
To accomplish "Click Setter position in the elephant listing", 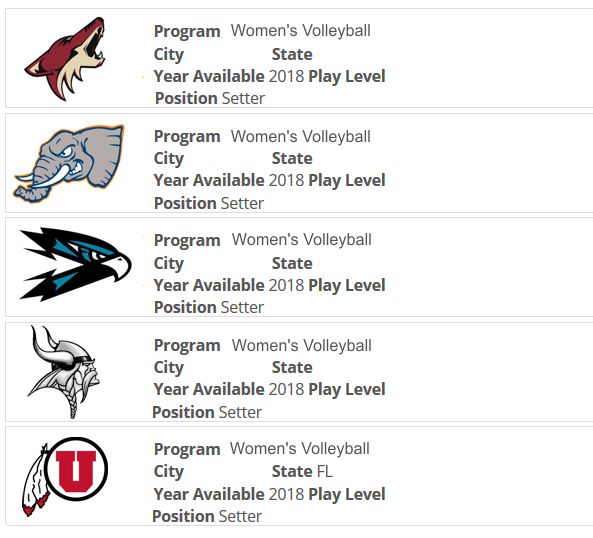I will tap(242, 203).
